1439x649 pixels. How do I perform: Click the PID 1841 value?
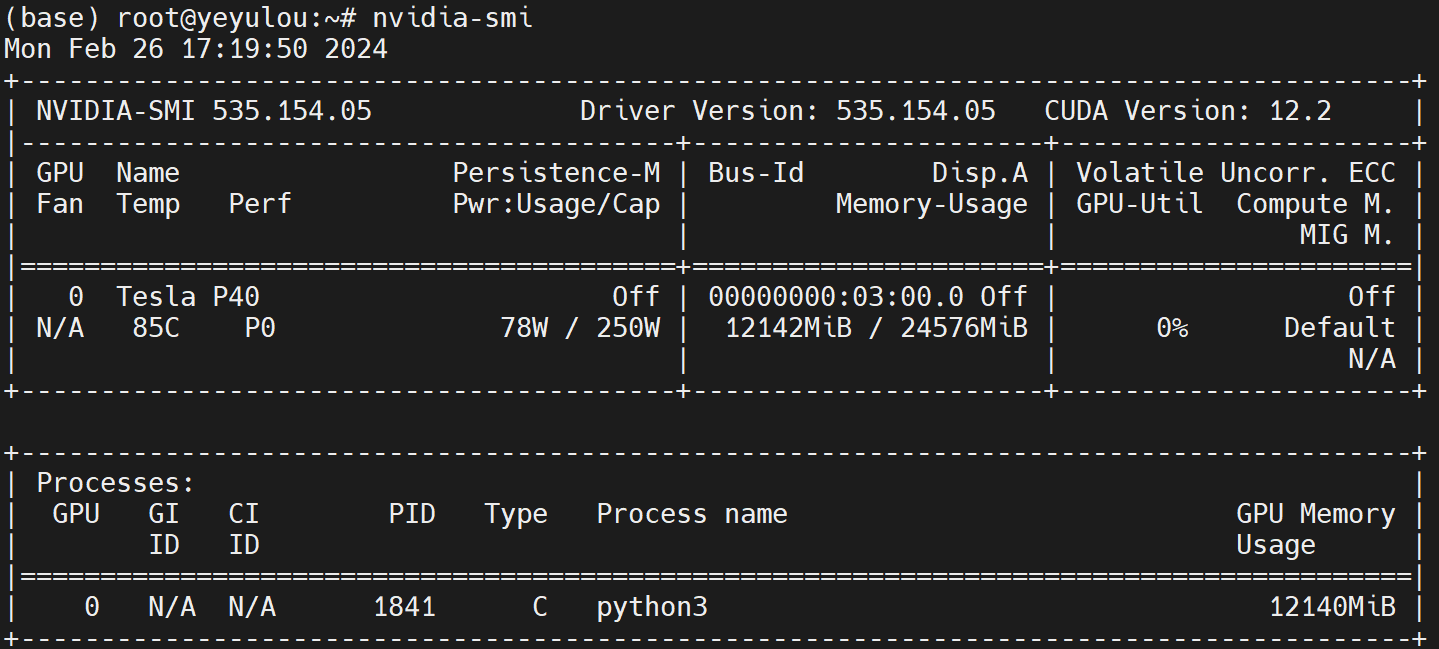[404, 606]
